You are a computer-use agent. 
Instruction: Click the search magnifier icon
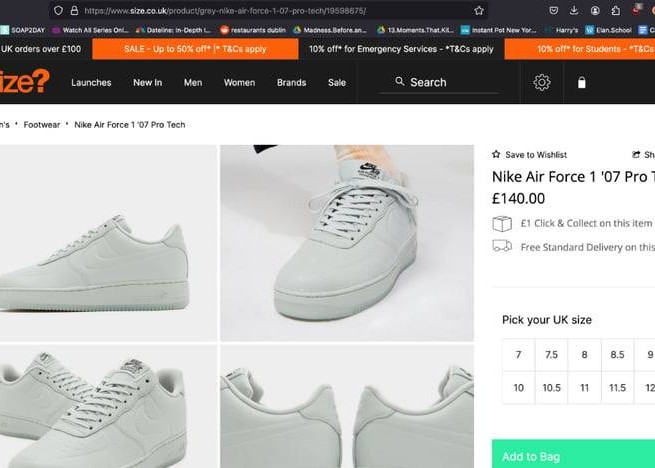[x=400, y=81]
